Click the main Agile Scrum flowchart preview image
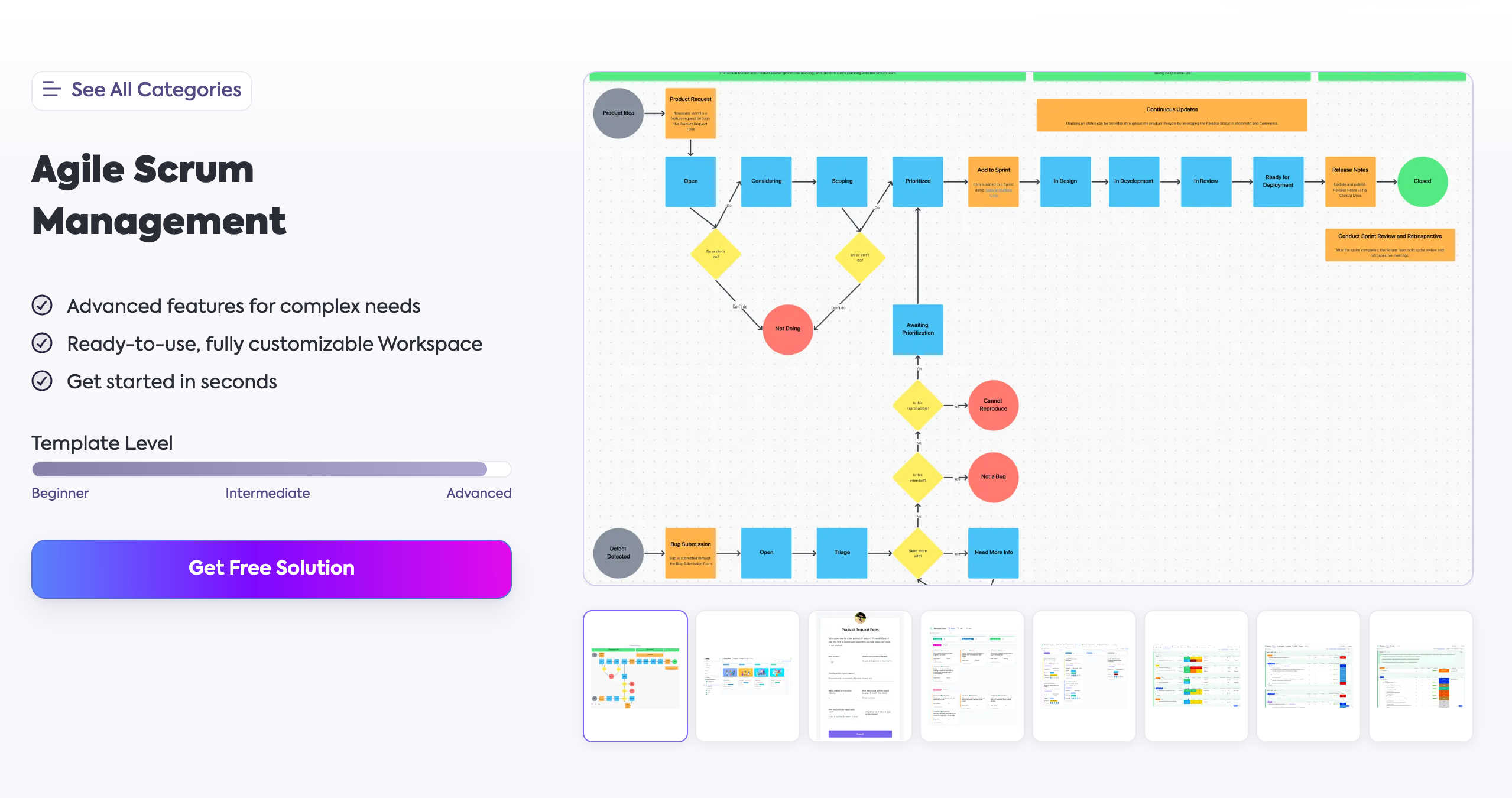The width and height of the screenshot is (1512, 798). [1028, 329]
